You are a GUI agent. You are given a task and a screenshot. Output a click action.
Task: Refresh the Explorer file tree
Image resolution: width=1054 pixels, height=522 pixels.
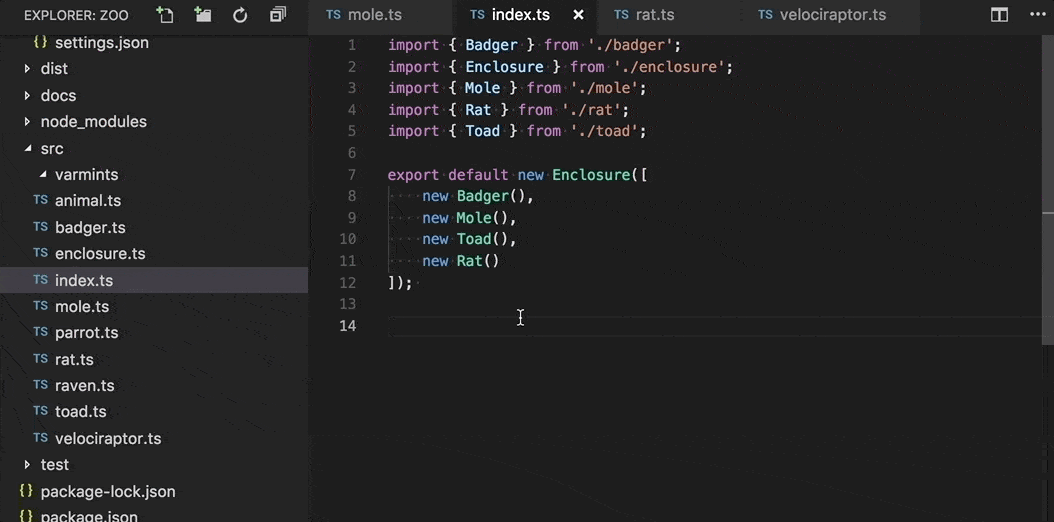tap(240, 15)
